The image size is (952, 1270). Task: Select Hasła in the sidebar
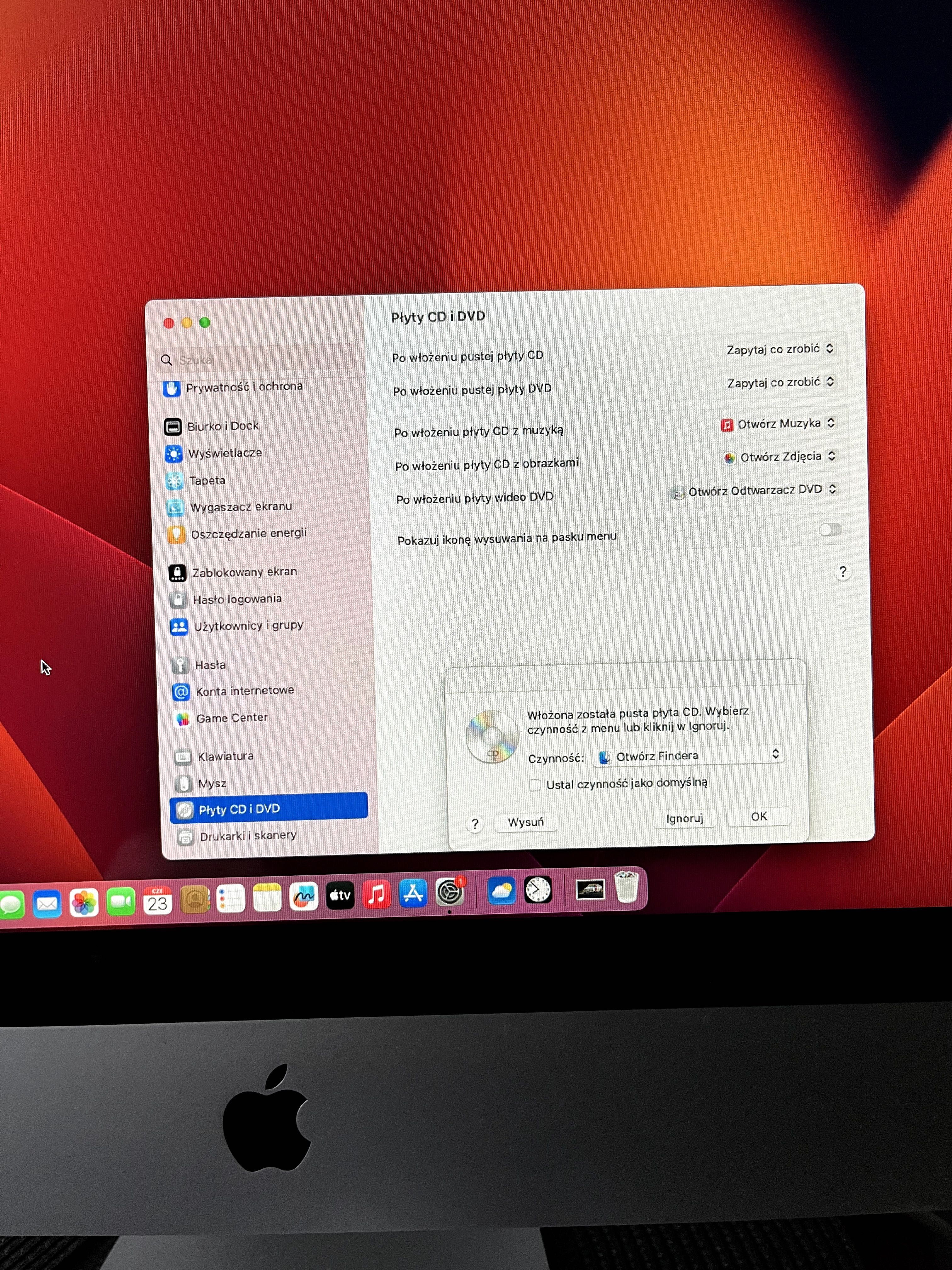tap(199, 665)
